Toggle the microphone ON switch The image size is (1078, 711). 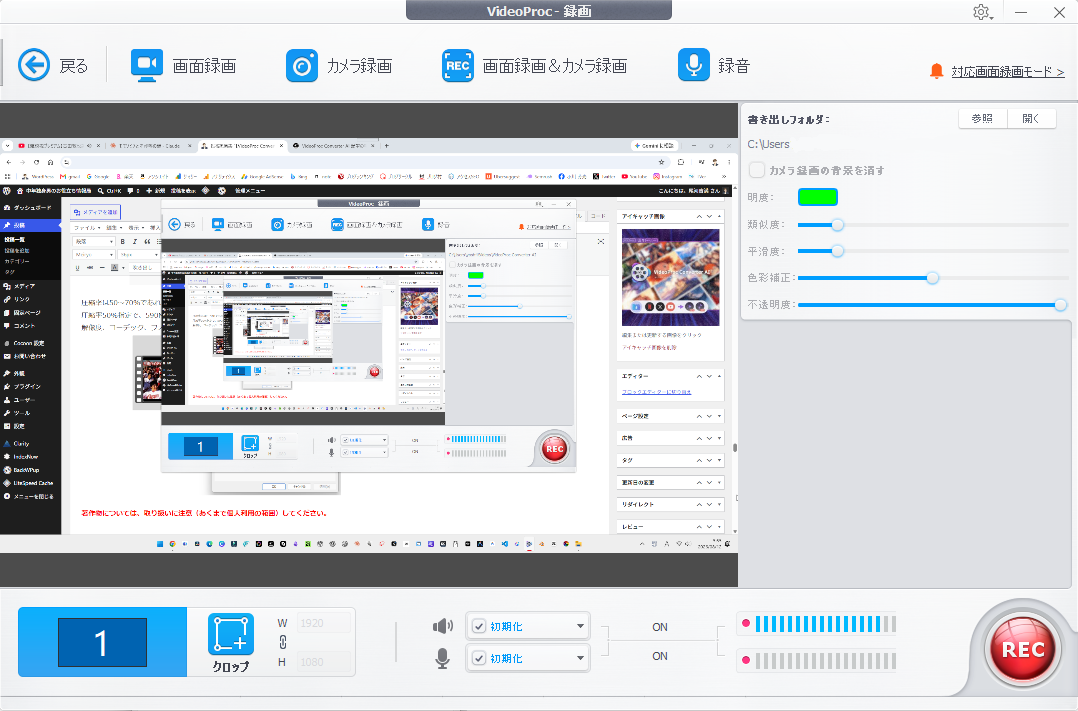coord(659,656)
